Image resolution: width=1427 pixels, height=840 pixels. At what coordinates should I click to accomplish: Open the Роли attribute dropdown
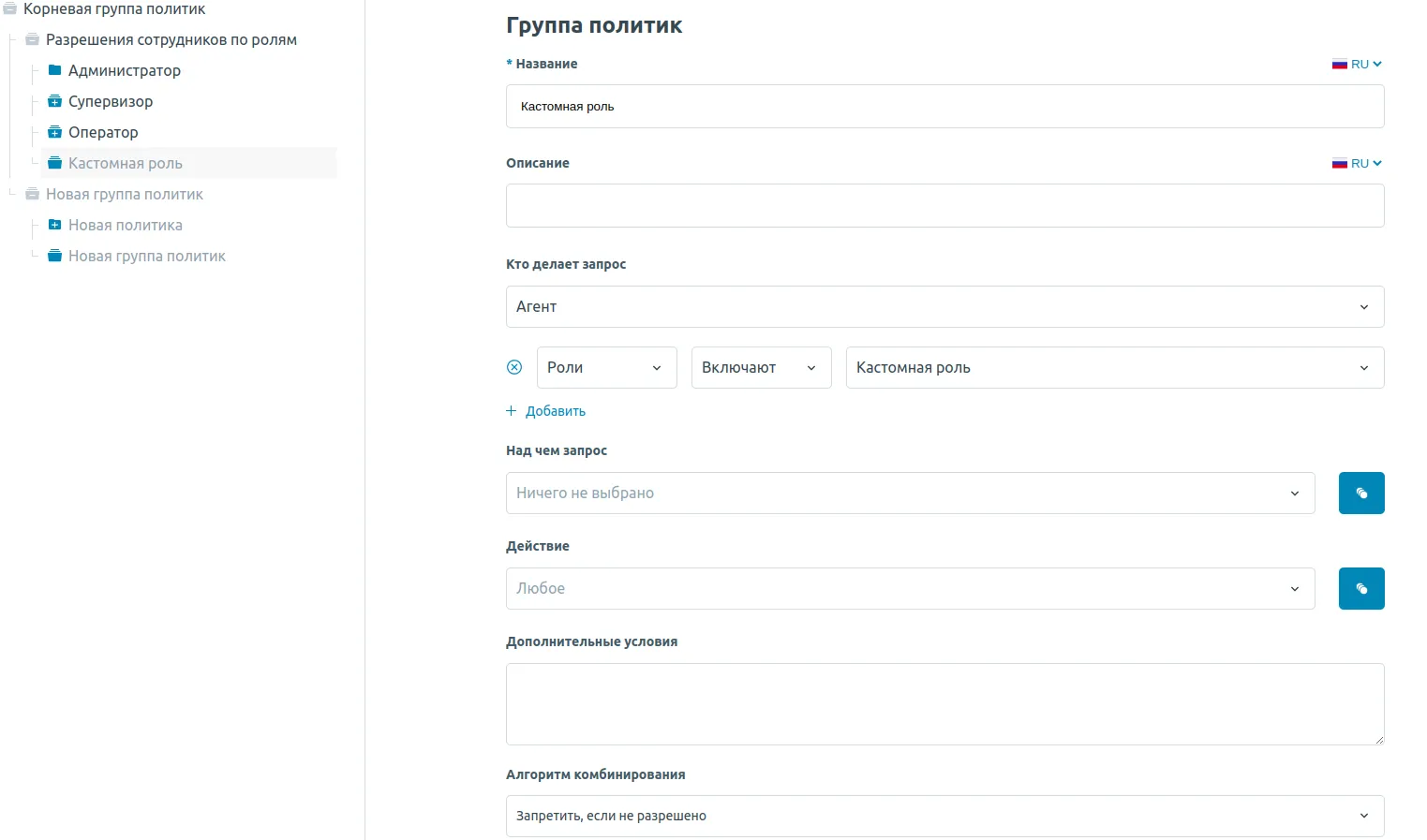(606, 367)
